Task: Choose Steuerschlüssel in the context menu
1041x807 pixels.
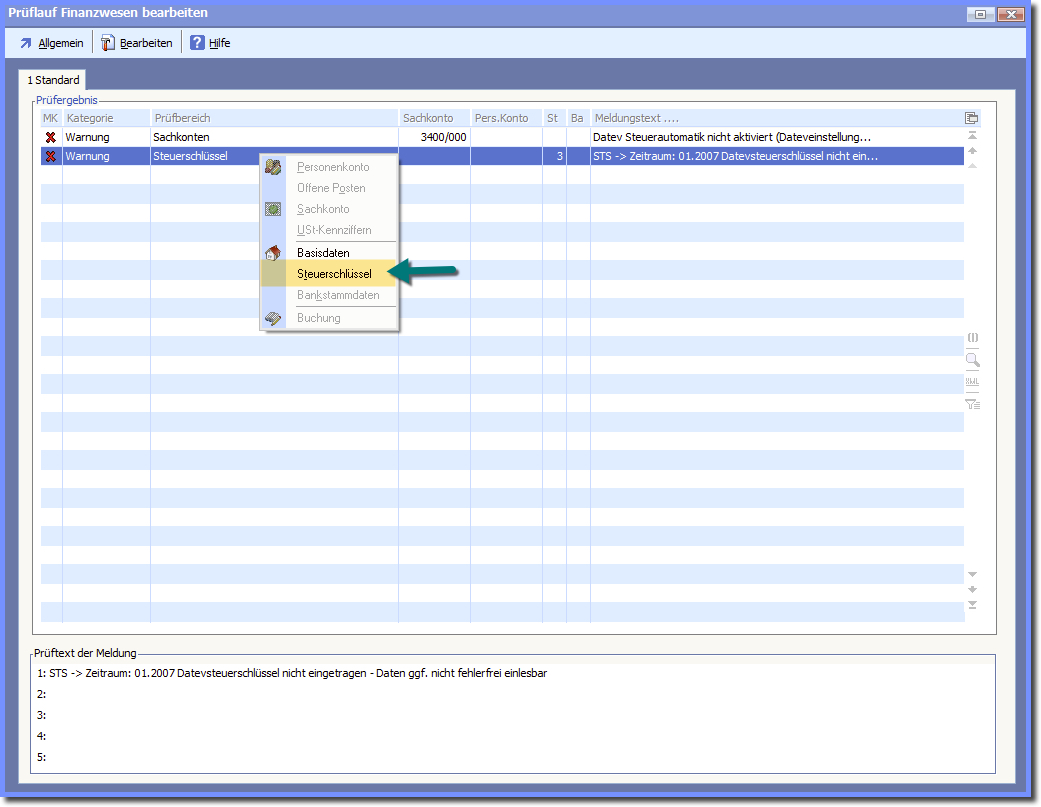Action: pos(334,274)
